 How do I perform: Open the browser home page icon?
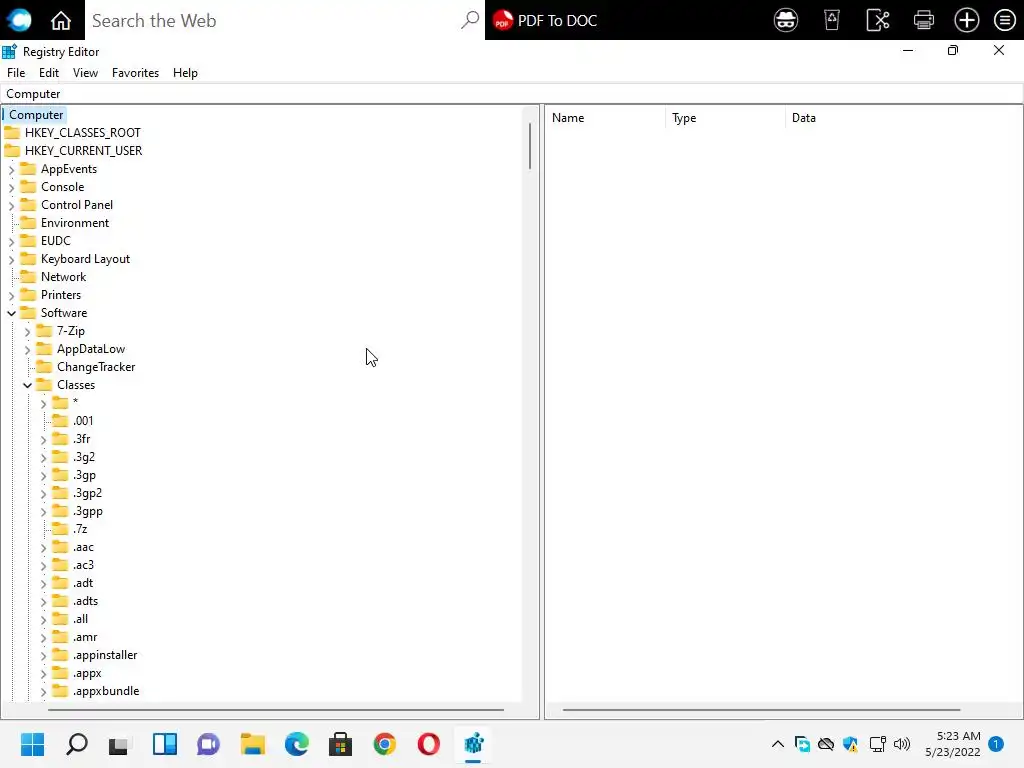61,20
